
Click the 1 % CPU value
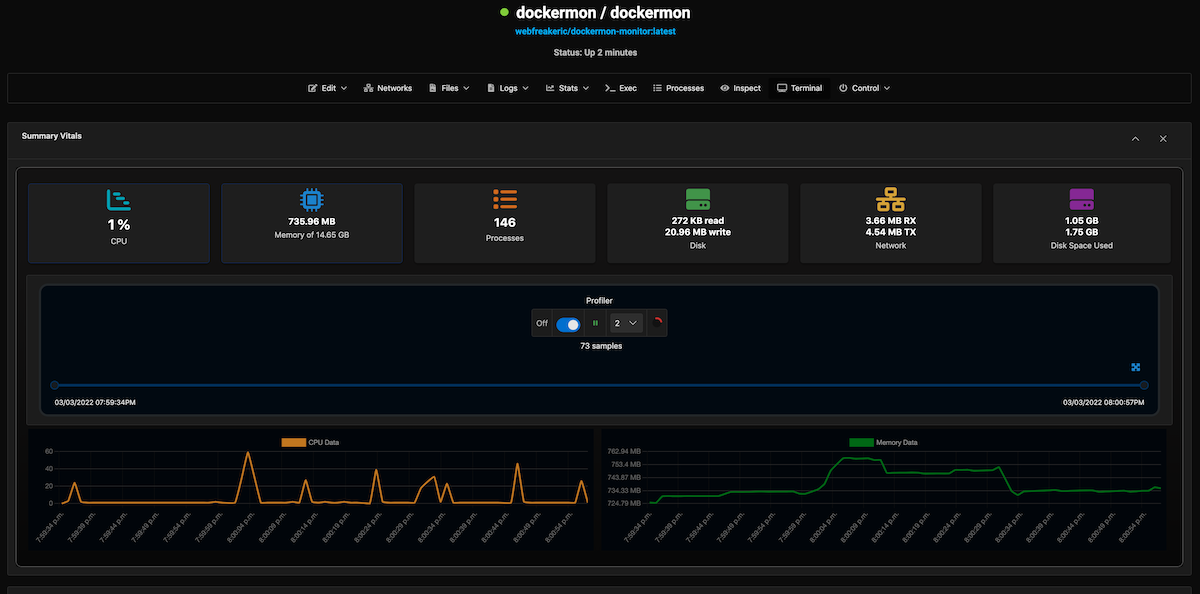pos(119,225)
